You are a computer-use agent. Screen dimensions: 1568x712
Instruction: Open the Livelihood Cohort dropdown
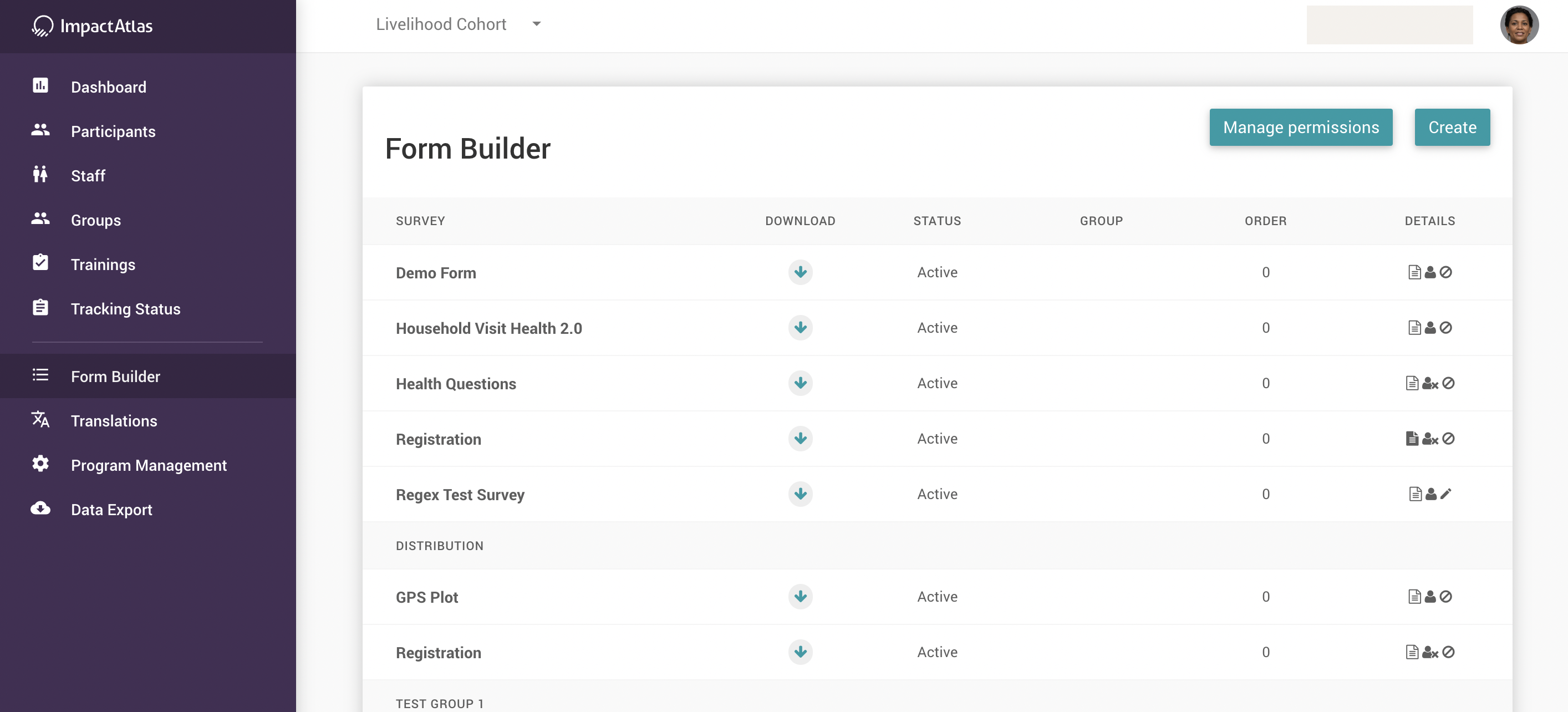pyautogui.click(x=441, y=24)
